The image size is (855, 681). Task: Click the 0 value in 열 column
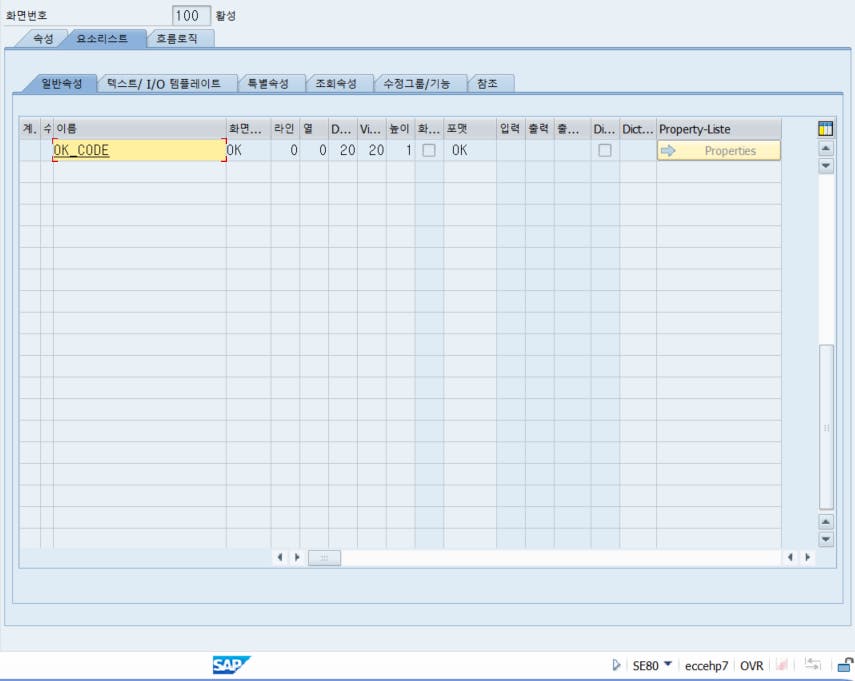click(314, 150)
